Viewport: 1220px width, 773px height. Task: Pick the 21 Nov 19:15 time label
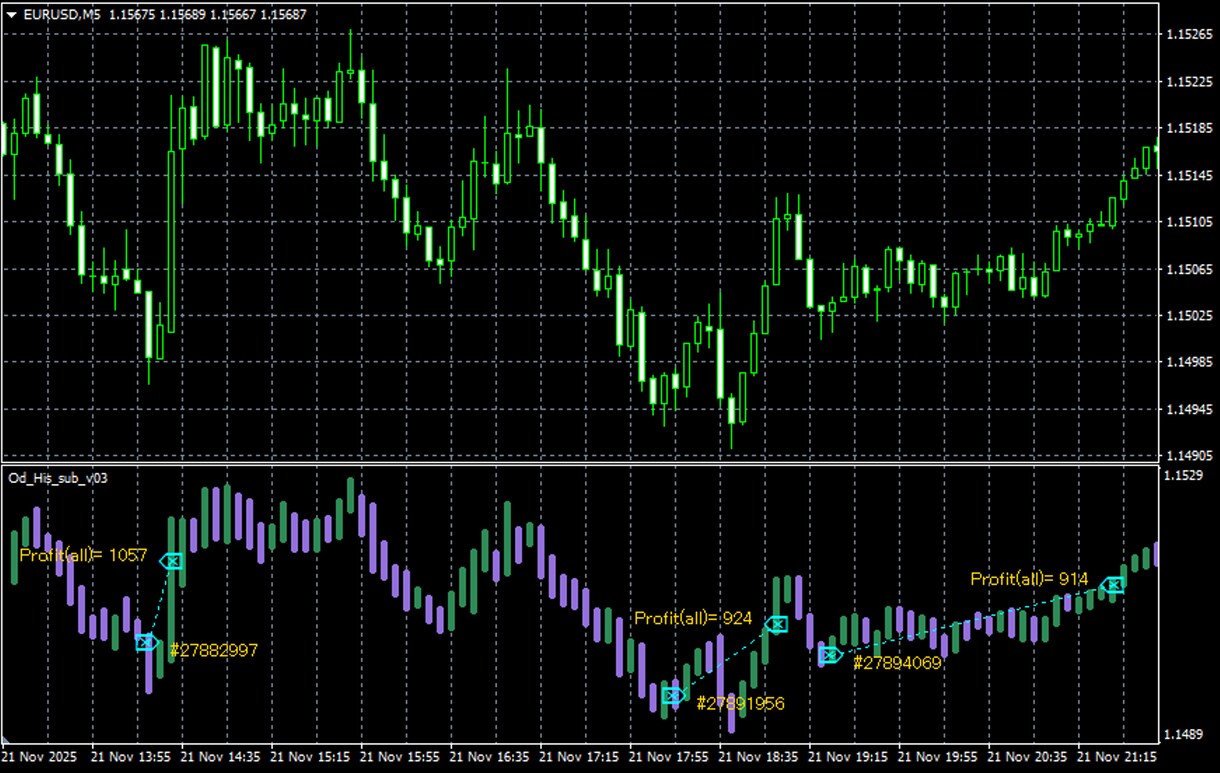coord(846,757)
